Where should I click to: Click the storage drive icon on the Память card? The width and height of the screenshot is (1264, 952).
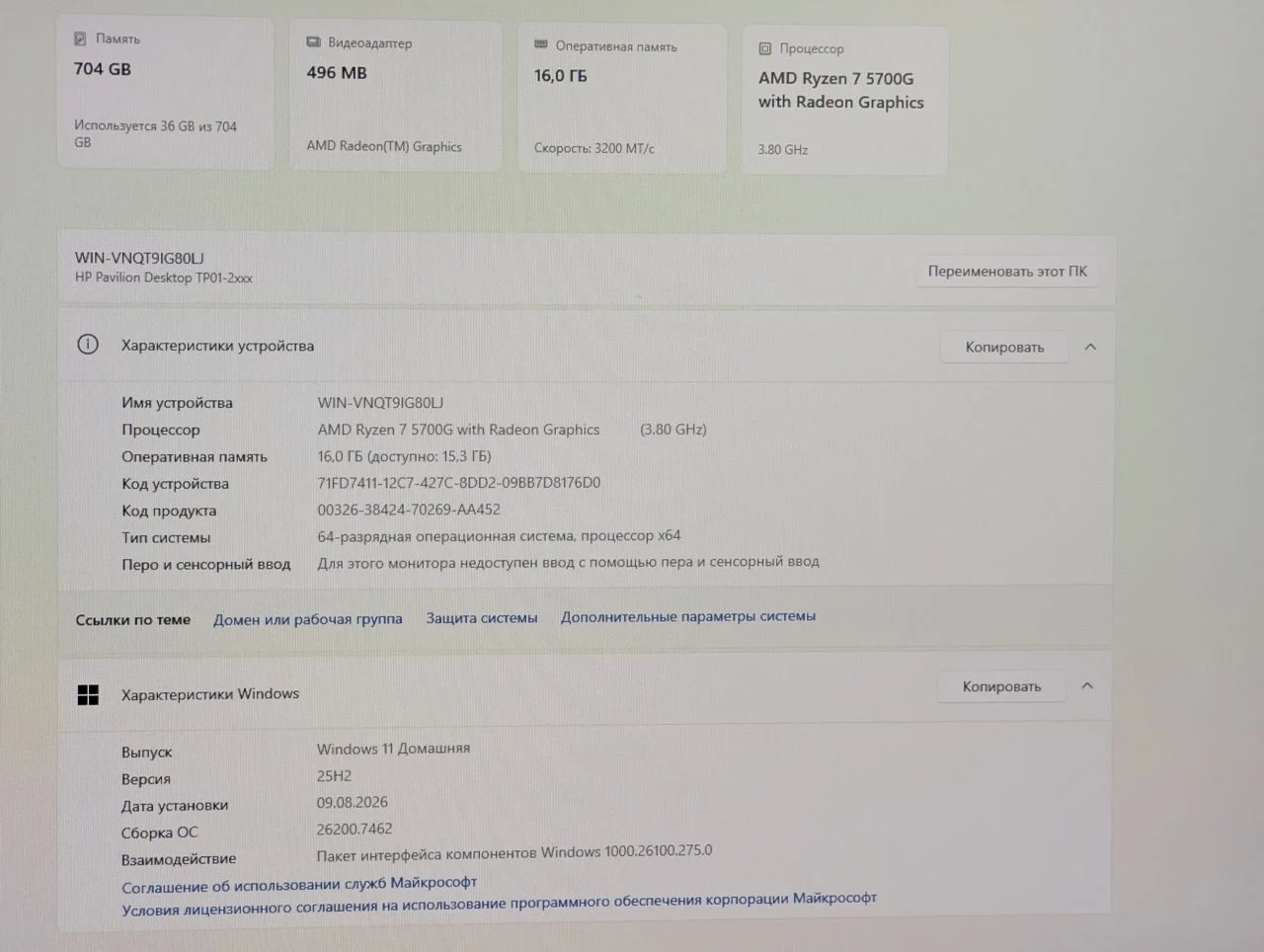80,39
